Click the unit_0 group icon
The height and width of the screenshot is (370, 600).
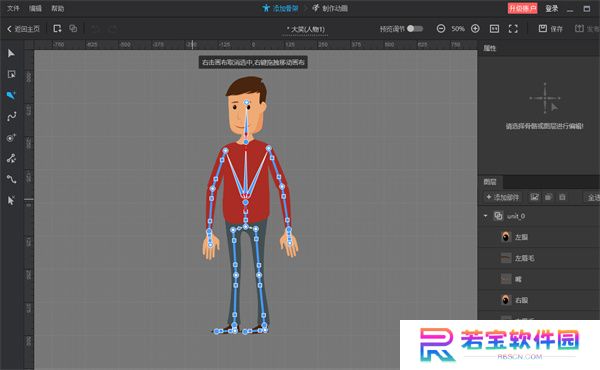[498, 216]
